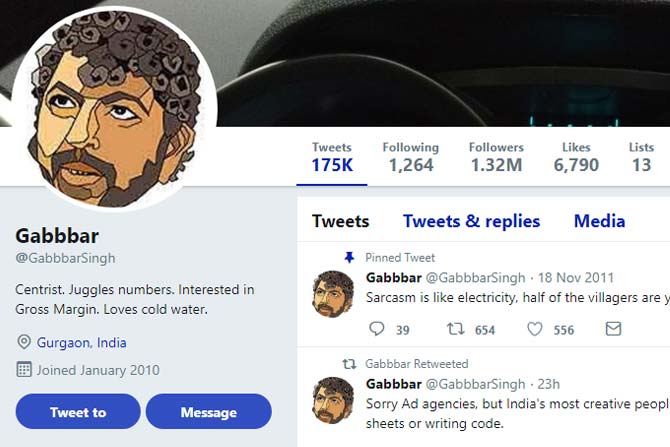Click avatar on the pinned tweet
Screen dimensions: 670x447
pos(333,294)
